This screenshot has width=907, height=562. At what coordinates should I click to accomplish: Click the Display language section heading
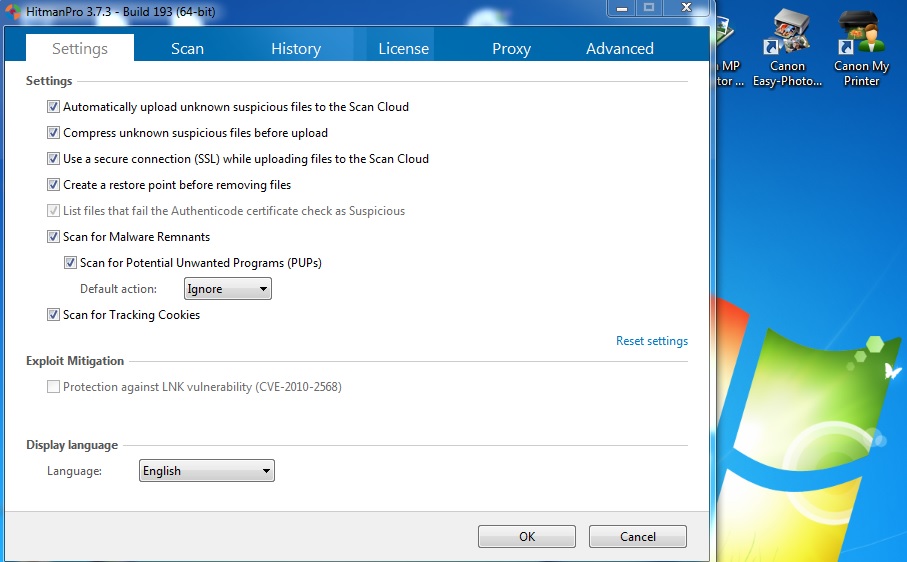click(72, 445)
